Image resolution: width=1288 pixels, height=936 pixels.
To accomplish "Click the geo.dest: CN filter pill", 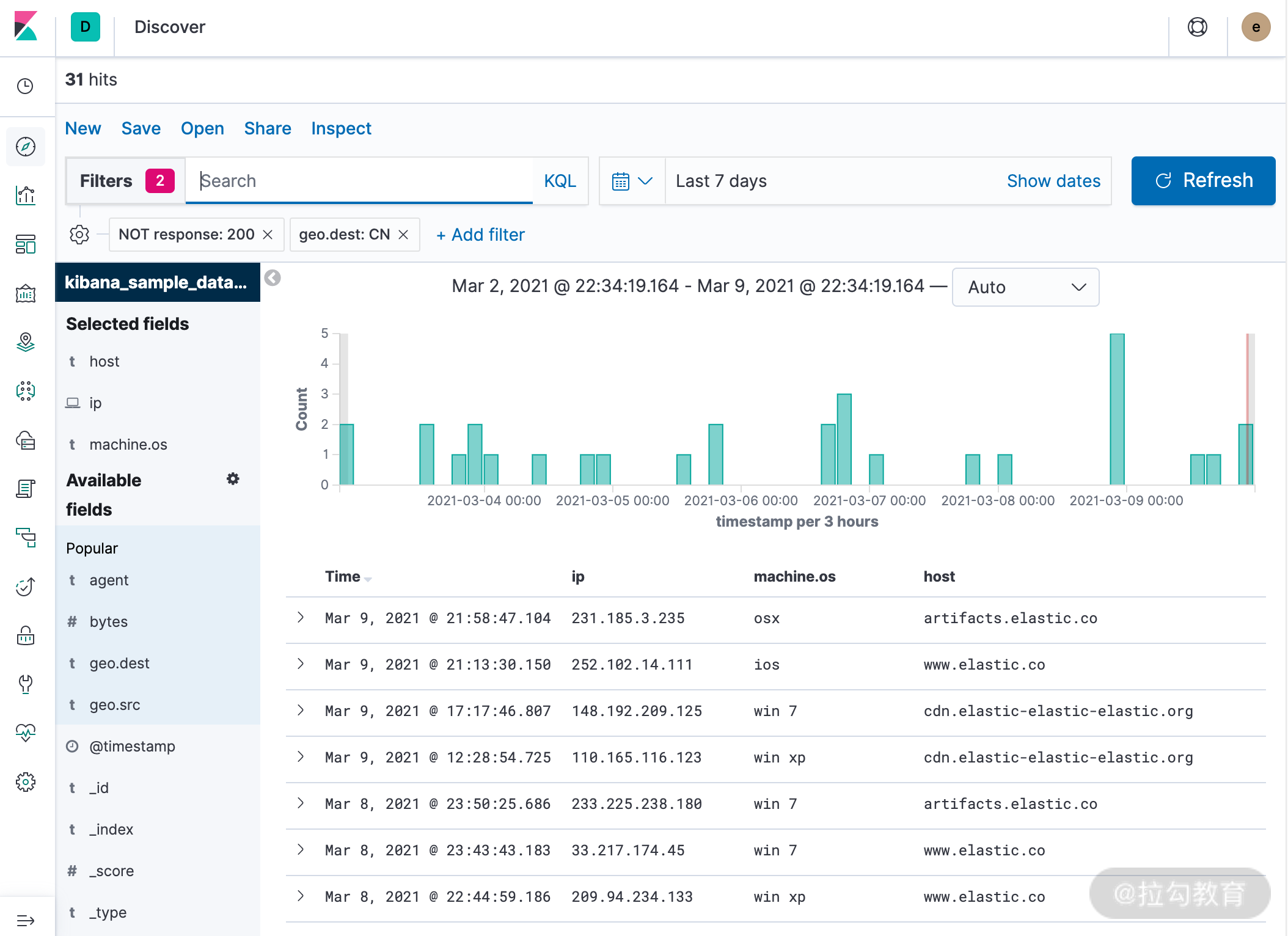I will pyautogui.click(x=344, y=235).
